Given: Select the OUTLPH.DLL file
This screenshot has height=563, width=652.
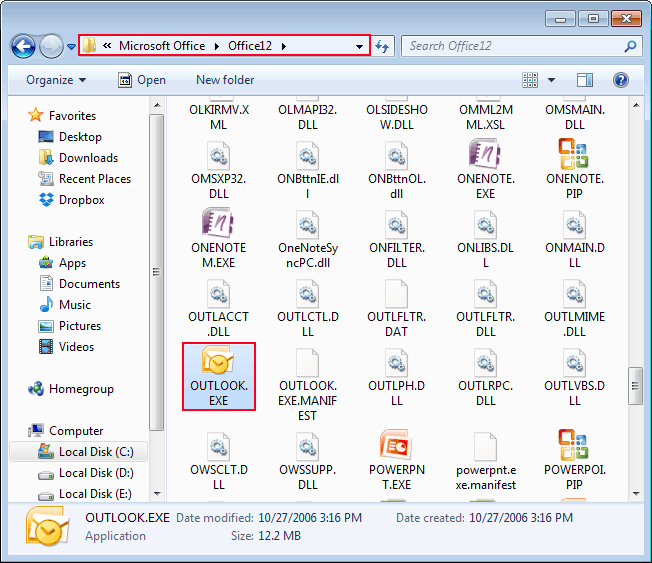Looking at the screenshot, I should 397,377.
